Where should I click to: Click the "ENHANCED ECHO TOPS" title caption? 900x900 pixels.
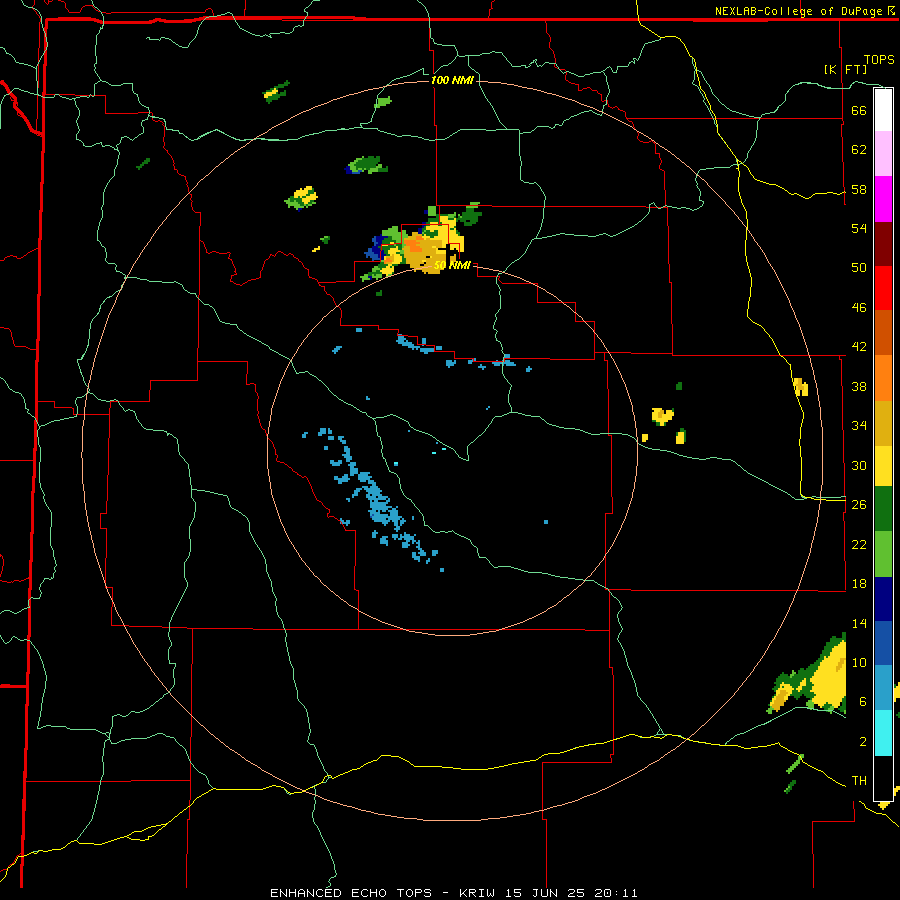(351, 893)
